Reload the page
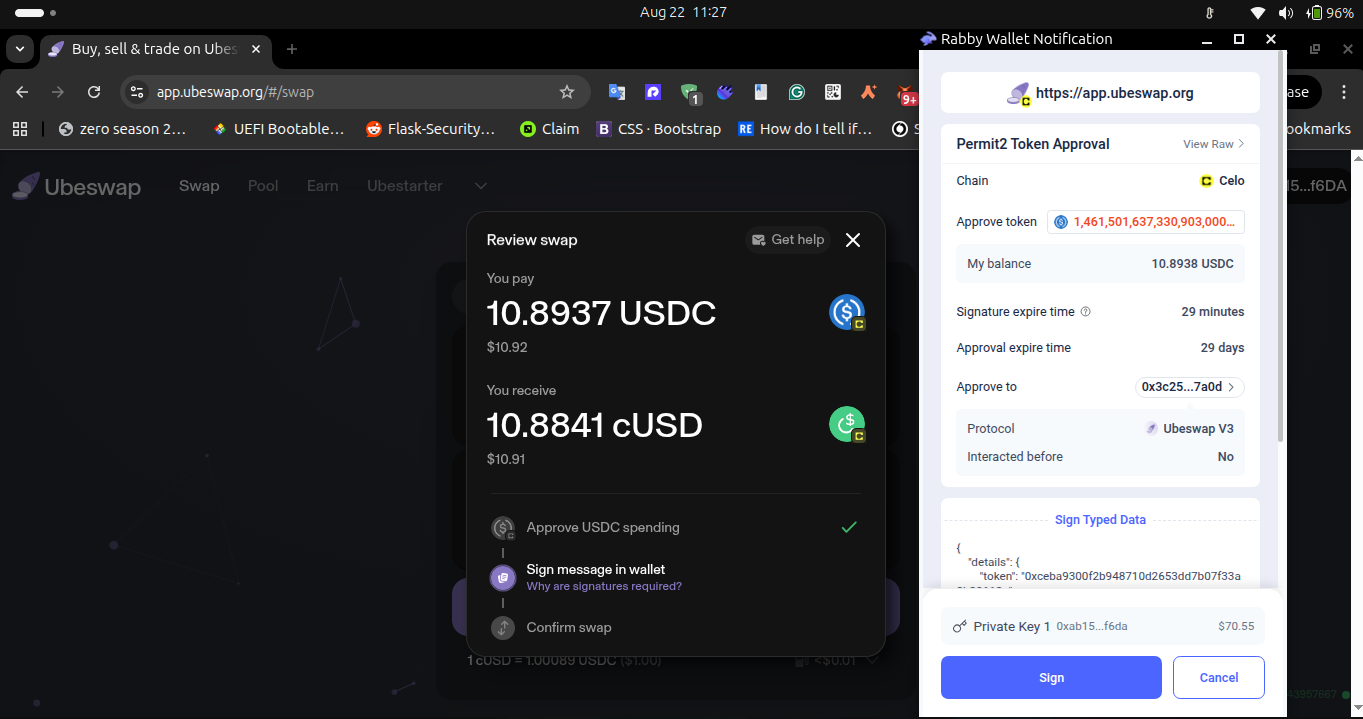This screenshot has width=1363, height=719. (94, 92)
